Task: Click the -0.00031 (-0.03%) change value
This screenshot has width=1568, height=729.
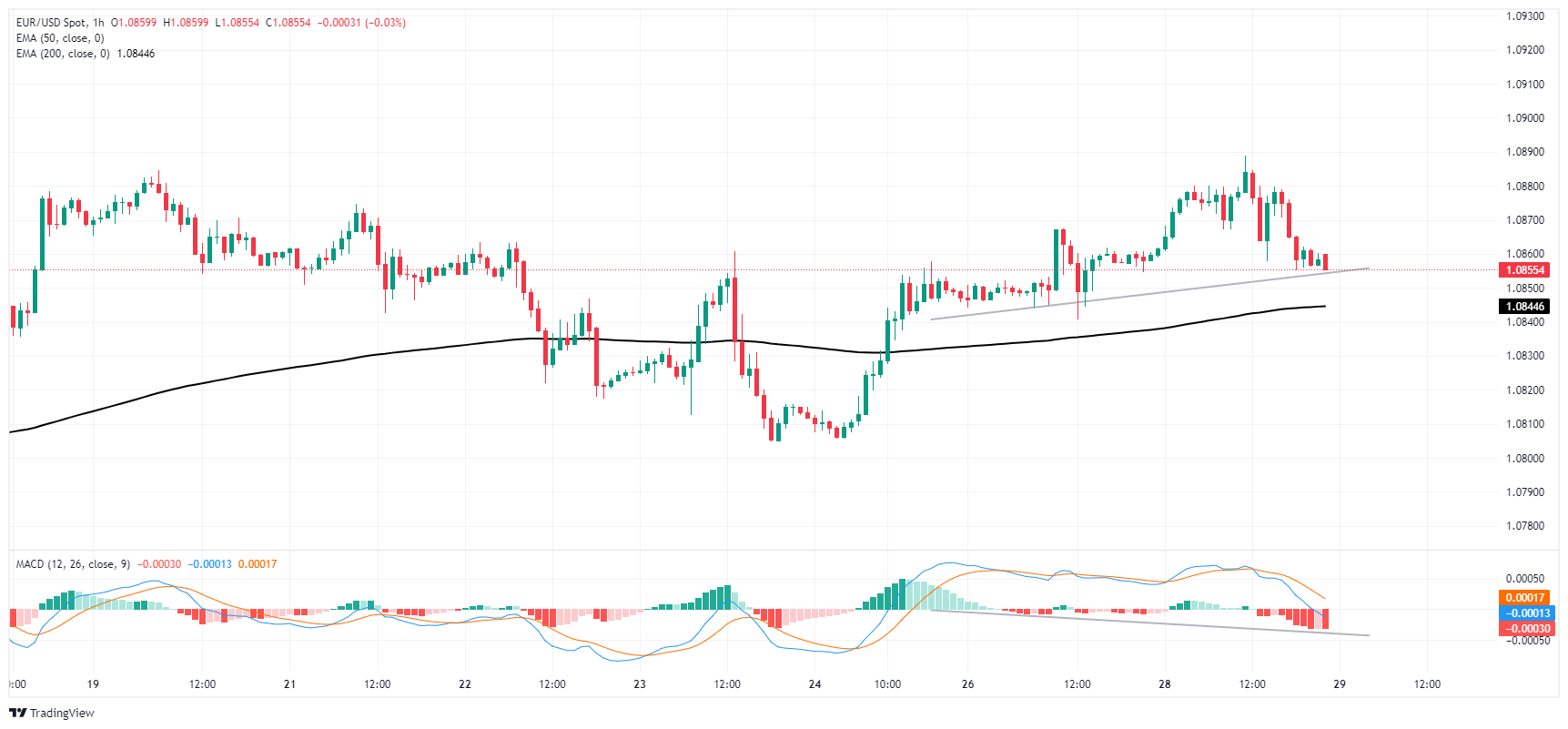Action: click(362, 23)
